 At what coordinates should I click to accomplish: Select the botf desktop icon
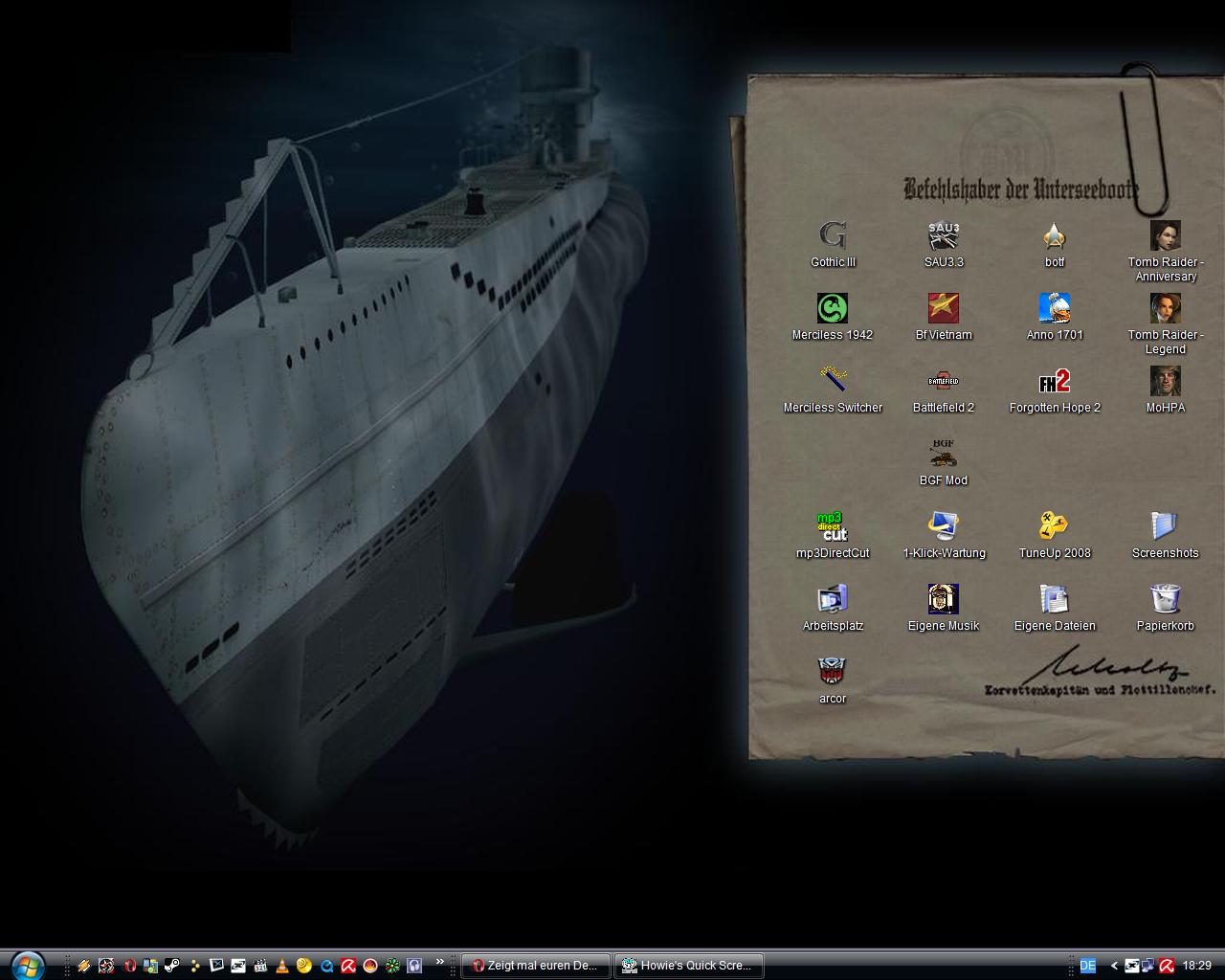tap(1055, 245)
